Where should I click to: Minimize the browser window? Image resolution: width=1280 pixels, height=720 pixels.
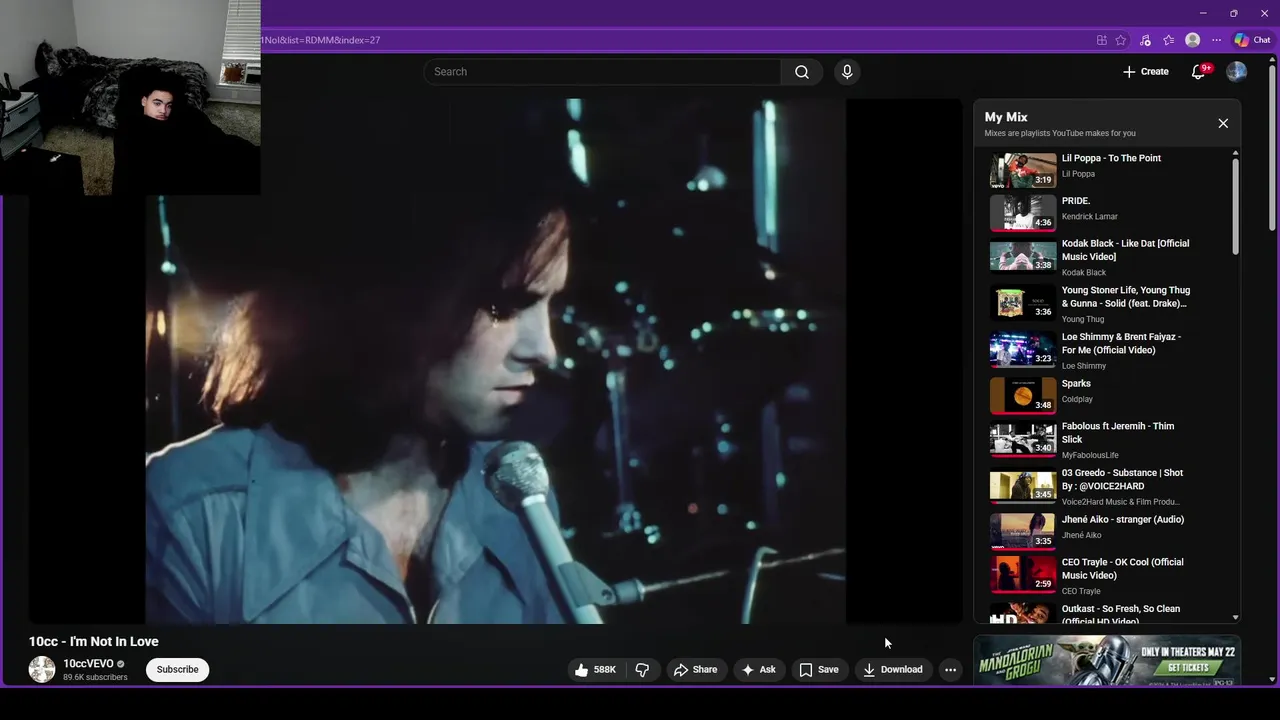point(1203,13)
